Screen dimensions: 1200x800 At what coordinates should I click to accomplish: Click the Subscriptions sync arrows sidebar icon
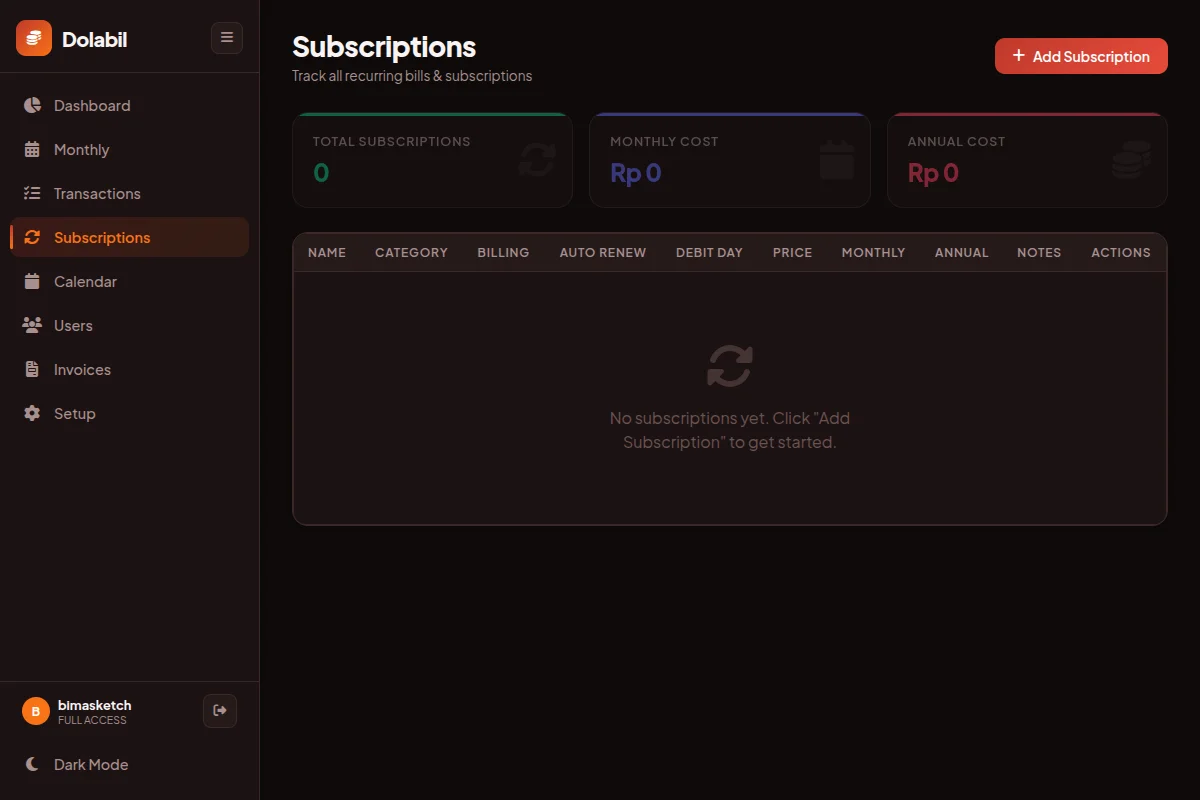[33, 237]
